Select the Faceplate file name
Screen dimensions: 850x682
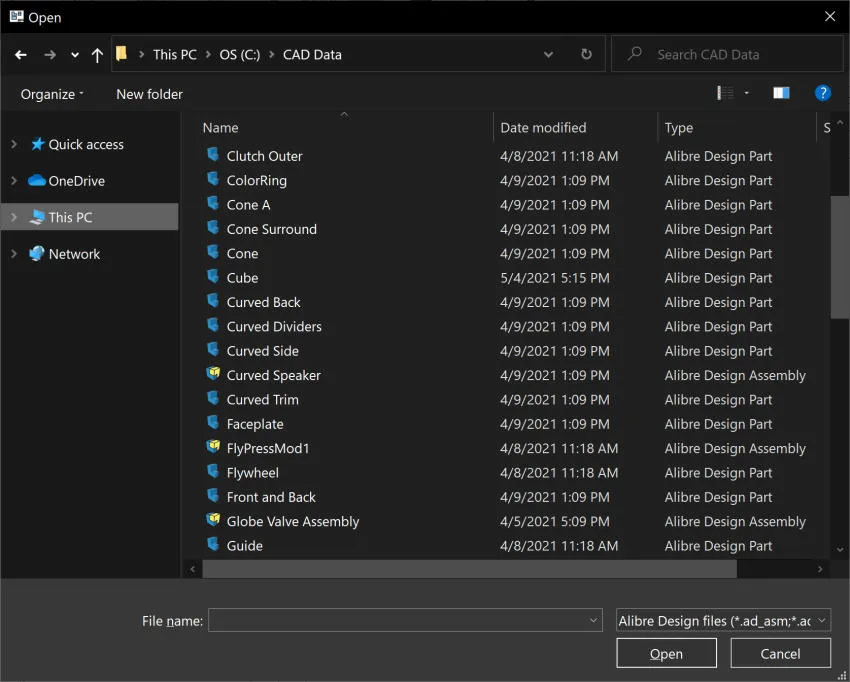(255, 424)
